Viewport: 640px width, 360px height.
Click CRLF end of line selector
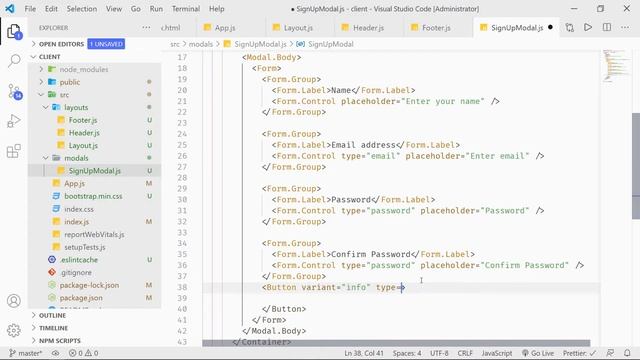point(465,353)
